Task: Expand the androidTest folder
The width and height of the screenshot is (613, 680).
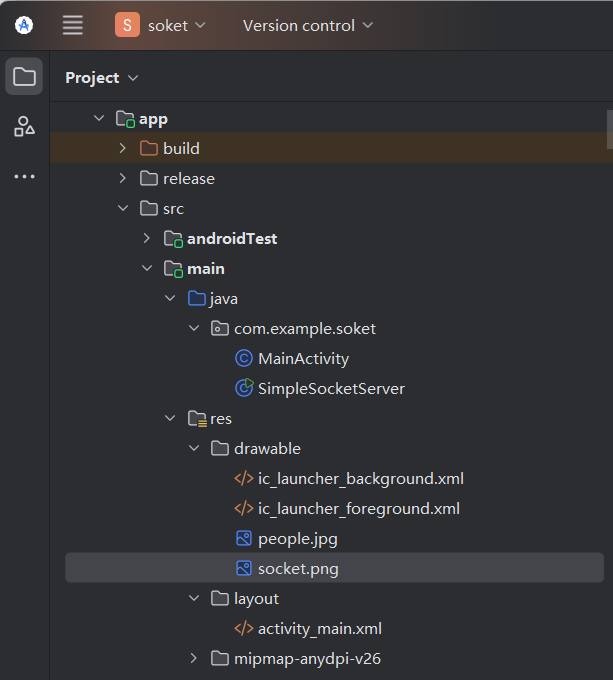Action: pyautogui.click(x=147, y=238)
